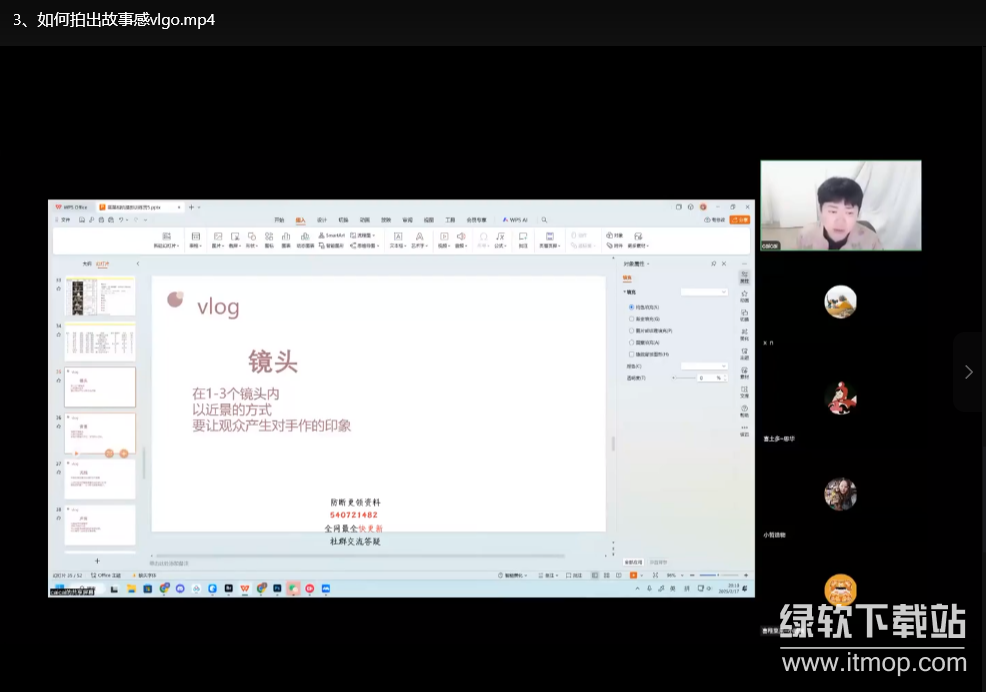Screen dimensions: 986x692
Task: Insert a 文本框 text box
Action: 397,238
